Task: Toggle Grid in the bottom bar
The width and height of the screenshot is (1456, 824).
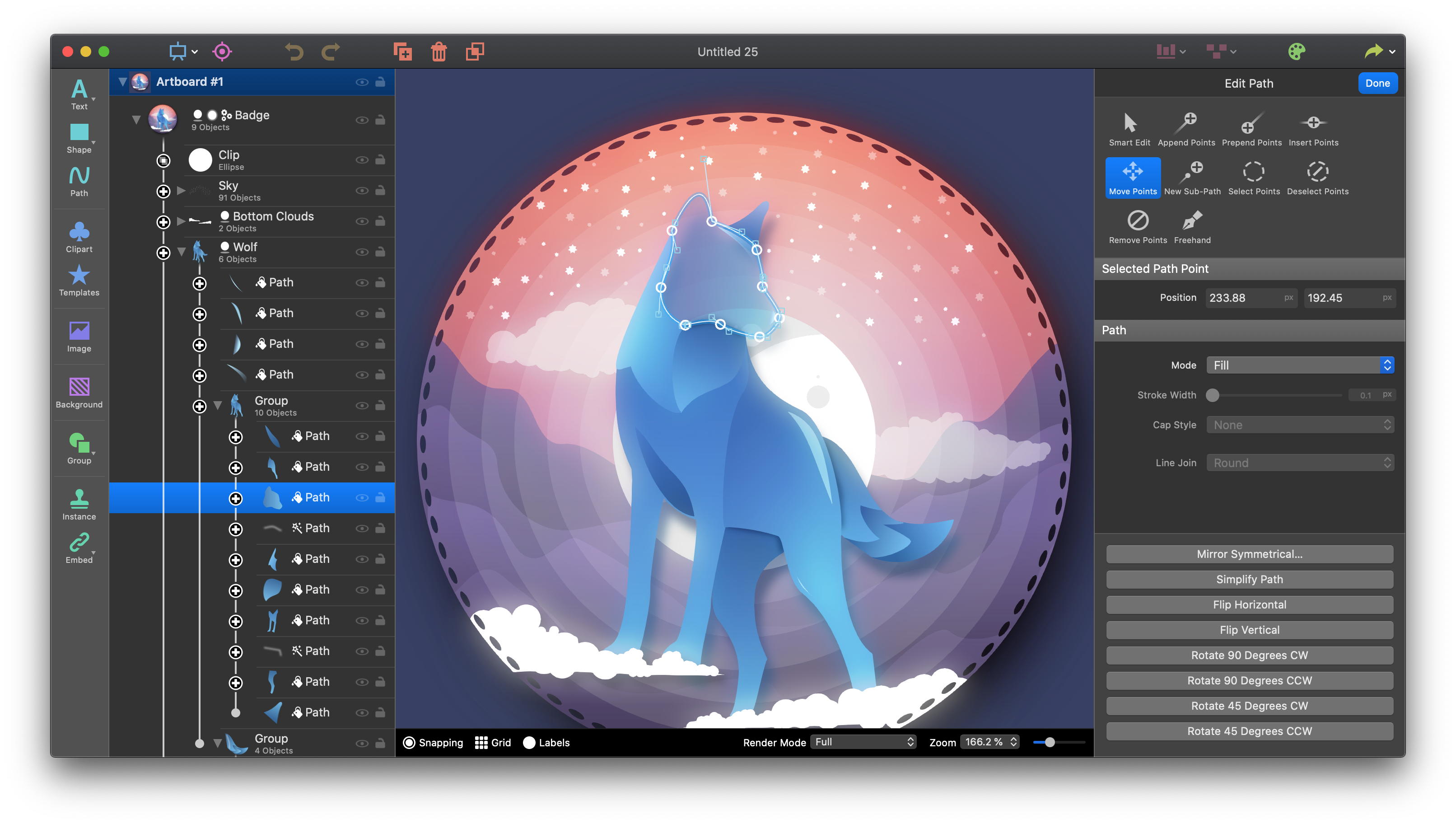Action: (x=493, y=742)
